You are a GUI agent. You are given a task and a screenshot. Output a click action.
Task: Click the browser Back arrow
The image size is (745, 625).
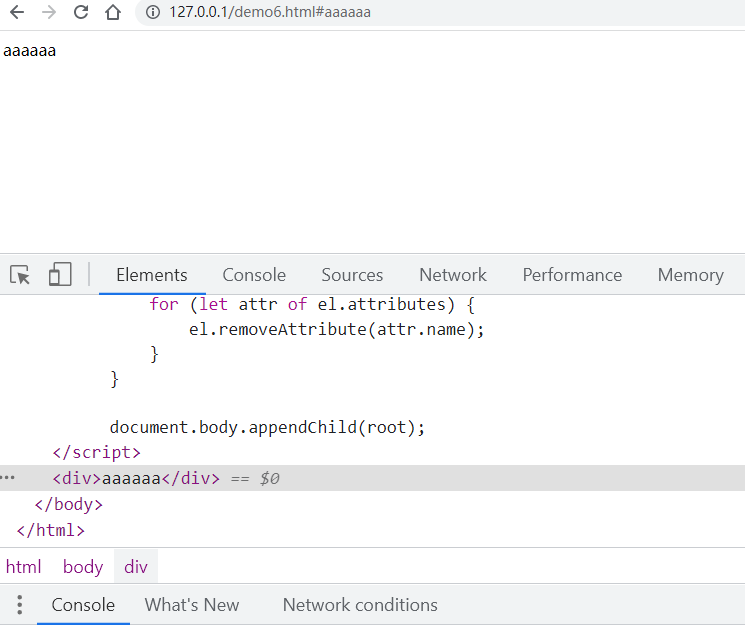pos(17,12)
